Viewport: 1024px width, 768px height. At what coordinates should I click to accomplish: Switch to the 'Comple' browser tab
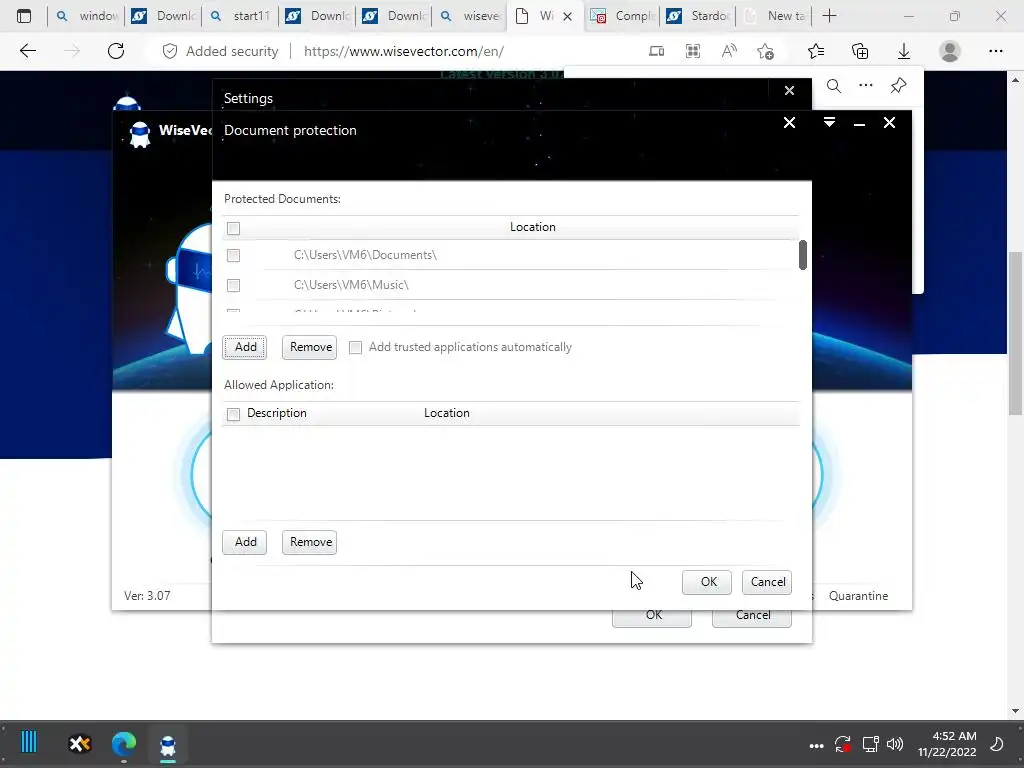coord(624,16)
